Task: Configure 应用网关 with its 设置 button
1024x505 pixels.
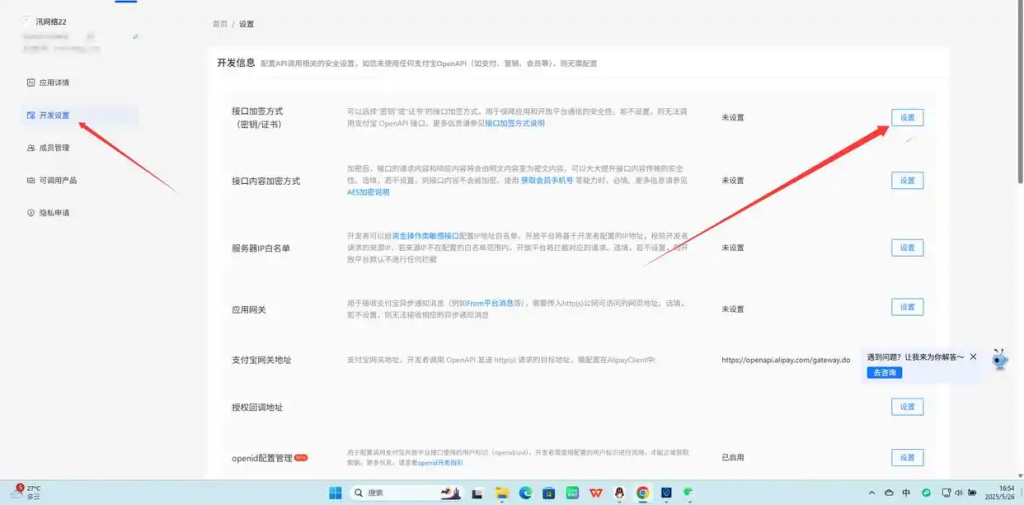Action: coord(907,307)
